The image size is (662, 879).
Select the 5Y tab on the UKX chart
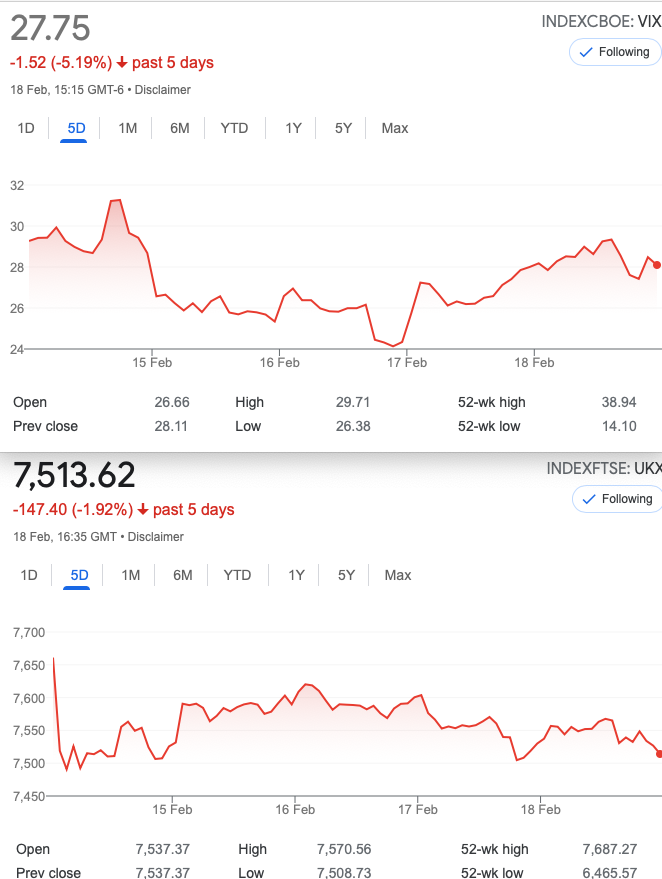tap(346, 575)
